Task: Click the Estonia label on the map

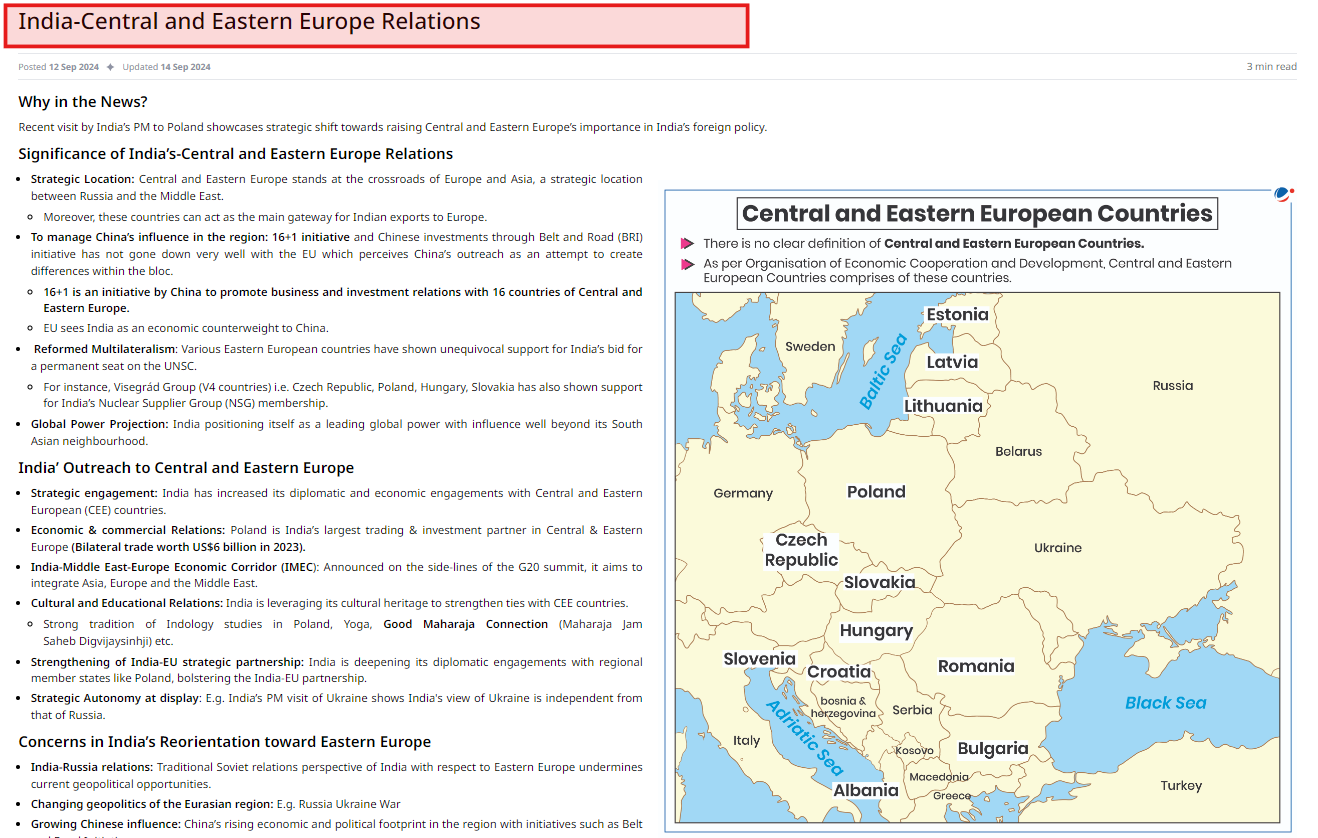Action: point(957,314)
